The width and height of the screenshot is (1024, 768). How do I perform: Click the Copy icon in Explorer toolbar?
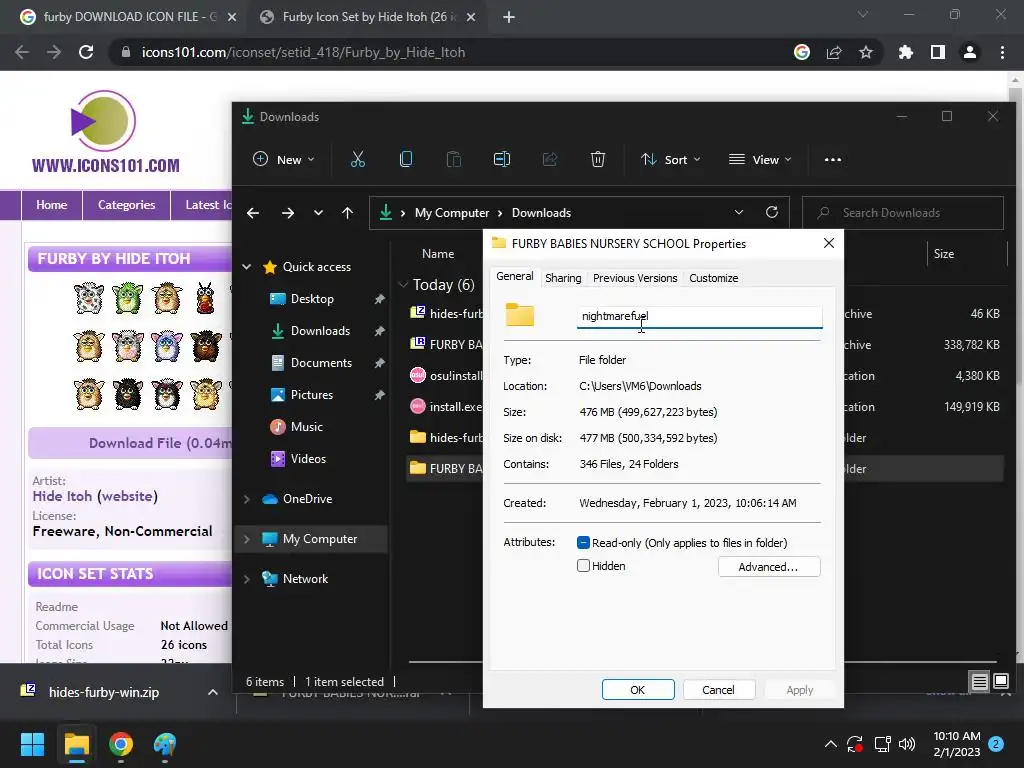pos(406,159)
